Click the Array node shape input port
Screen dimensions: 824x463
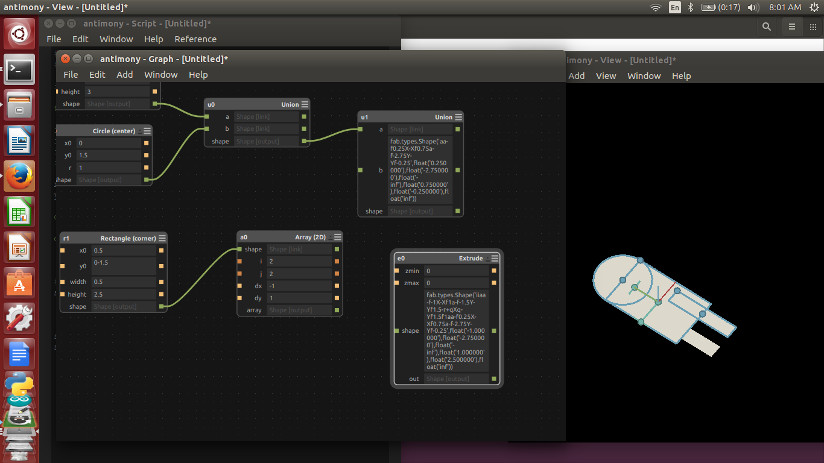240,249
